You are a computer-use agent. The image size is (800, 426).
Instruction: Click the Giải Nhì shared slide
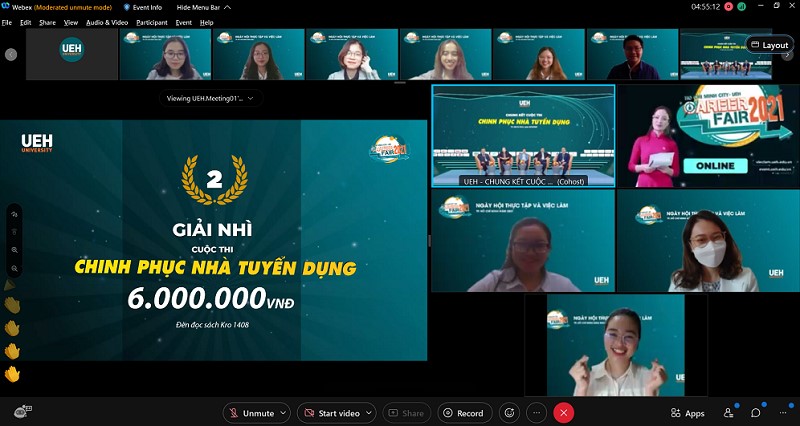pos(213,240)
